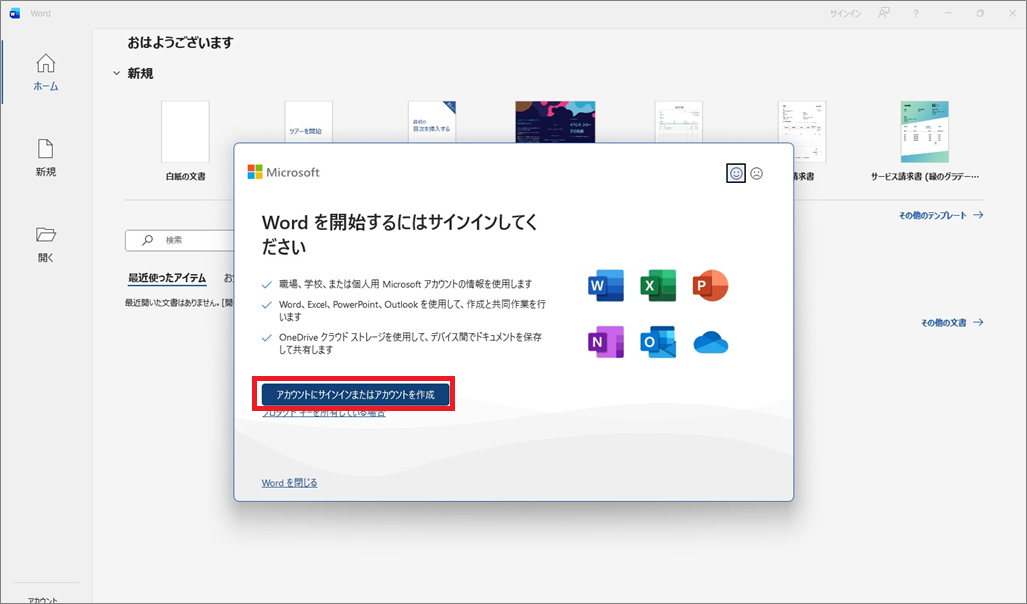The width and height of the screenshot is (1027, 604).
Task: Click the Outlook app icon
Action: (x=658, y=342)
